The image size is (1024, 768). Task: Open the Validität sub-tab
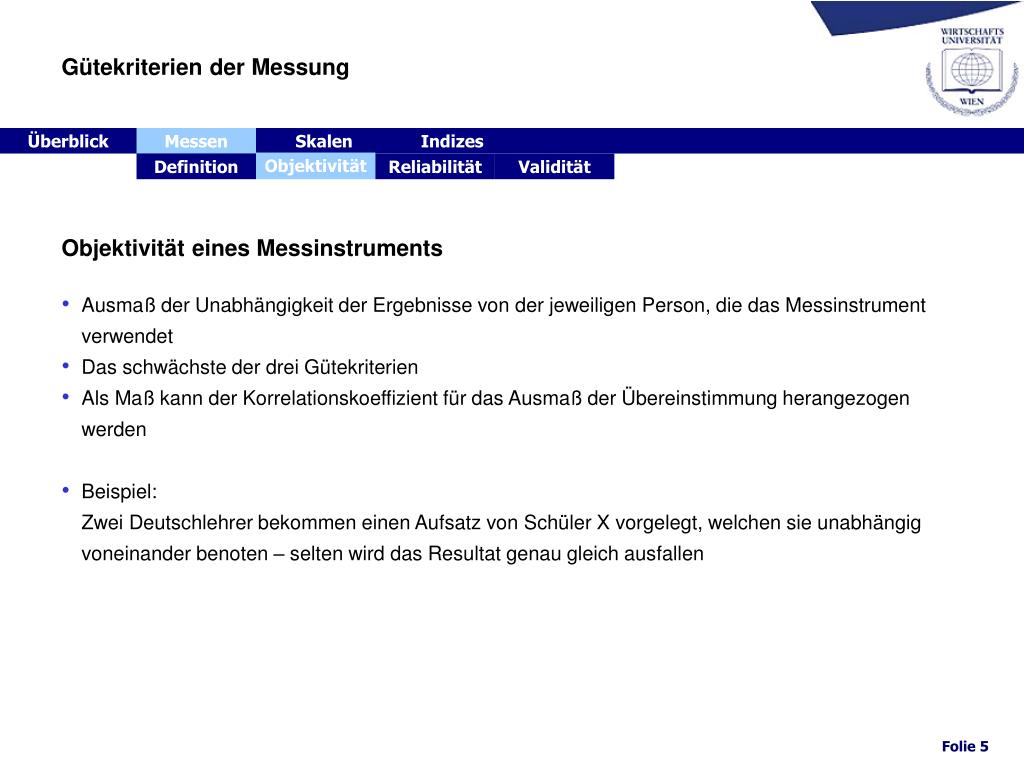click(554, 167)
